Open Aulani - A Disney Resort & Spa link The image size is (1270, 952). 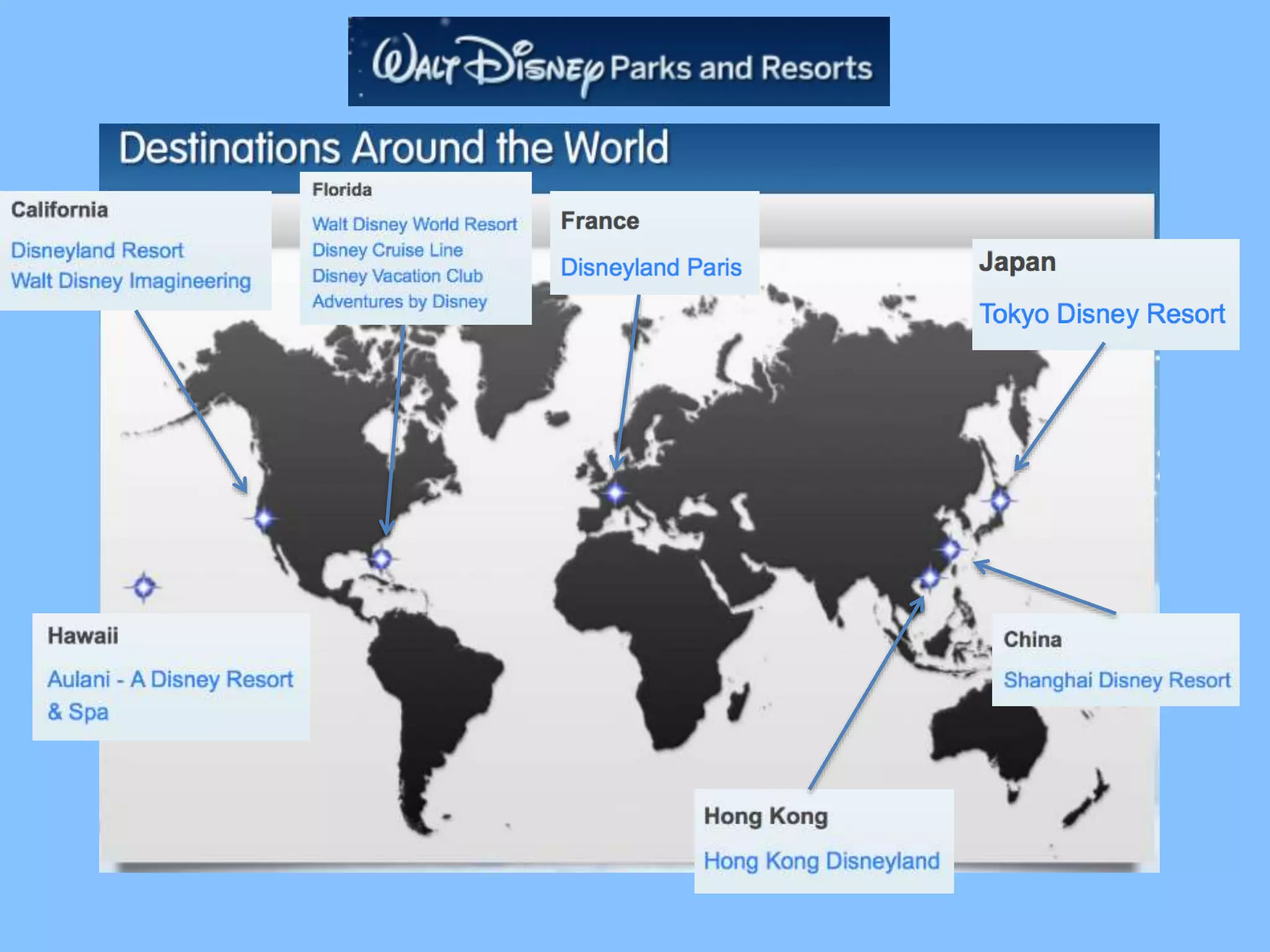pos(171,695)
